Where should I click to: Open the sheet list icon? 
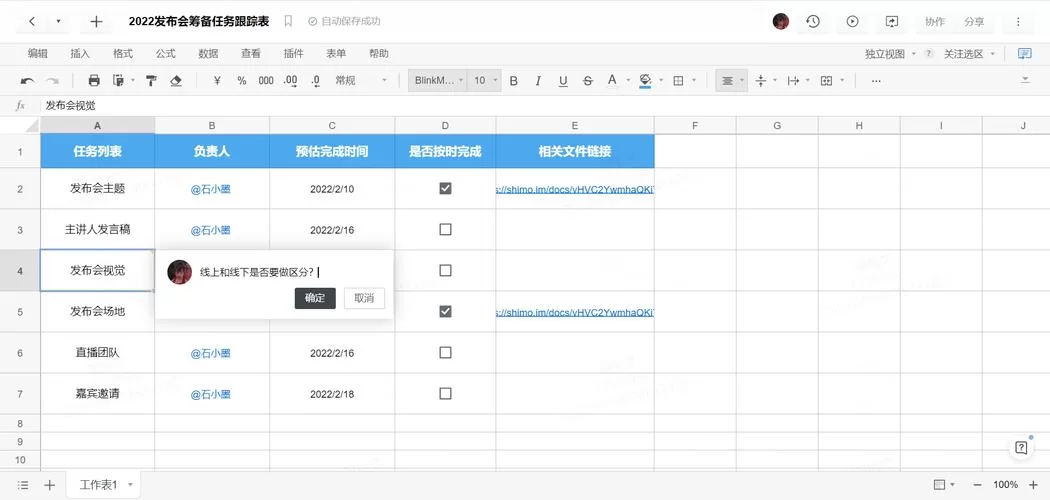[x=23, y=485]
